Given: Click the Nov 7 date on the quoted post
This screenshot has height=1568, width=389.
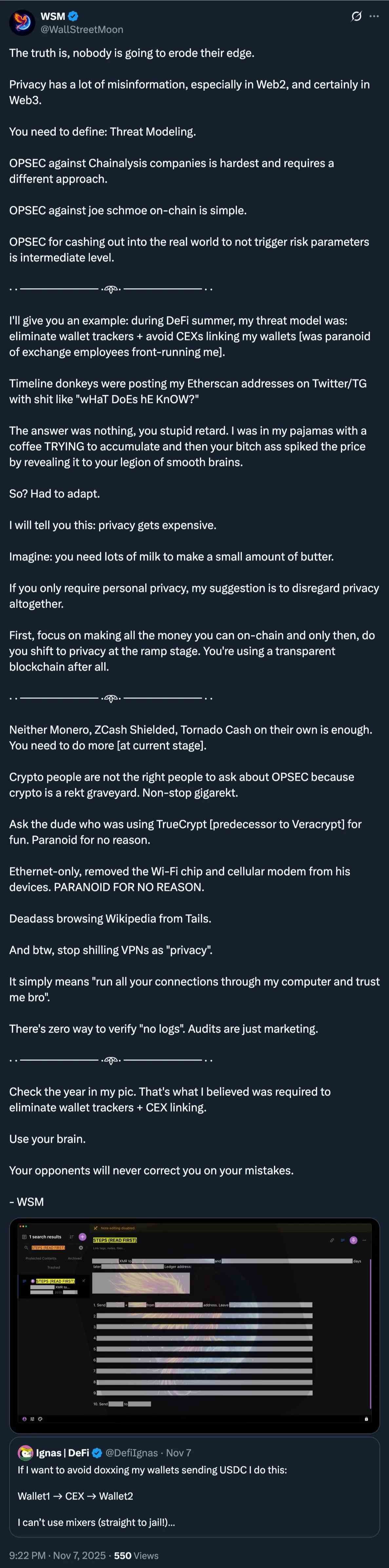Looking at the screenshot, I should (x=178, y=1453).
